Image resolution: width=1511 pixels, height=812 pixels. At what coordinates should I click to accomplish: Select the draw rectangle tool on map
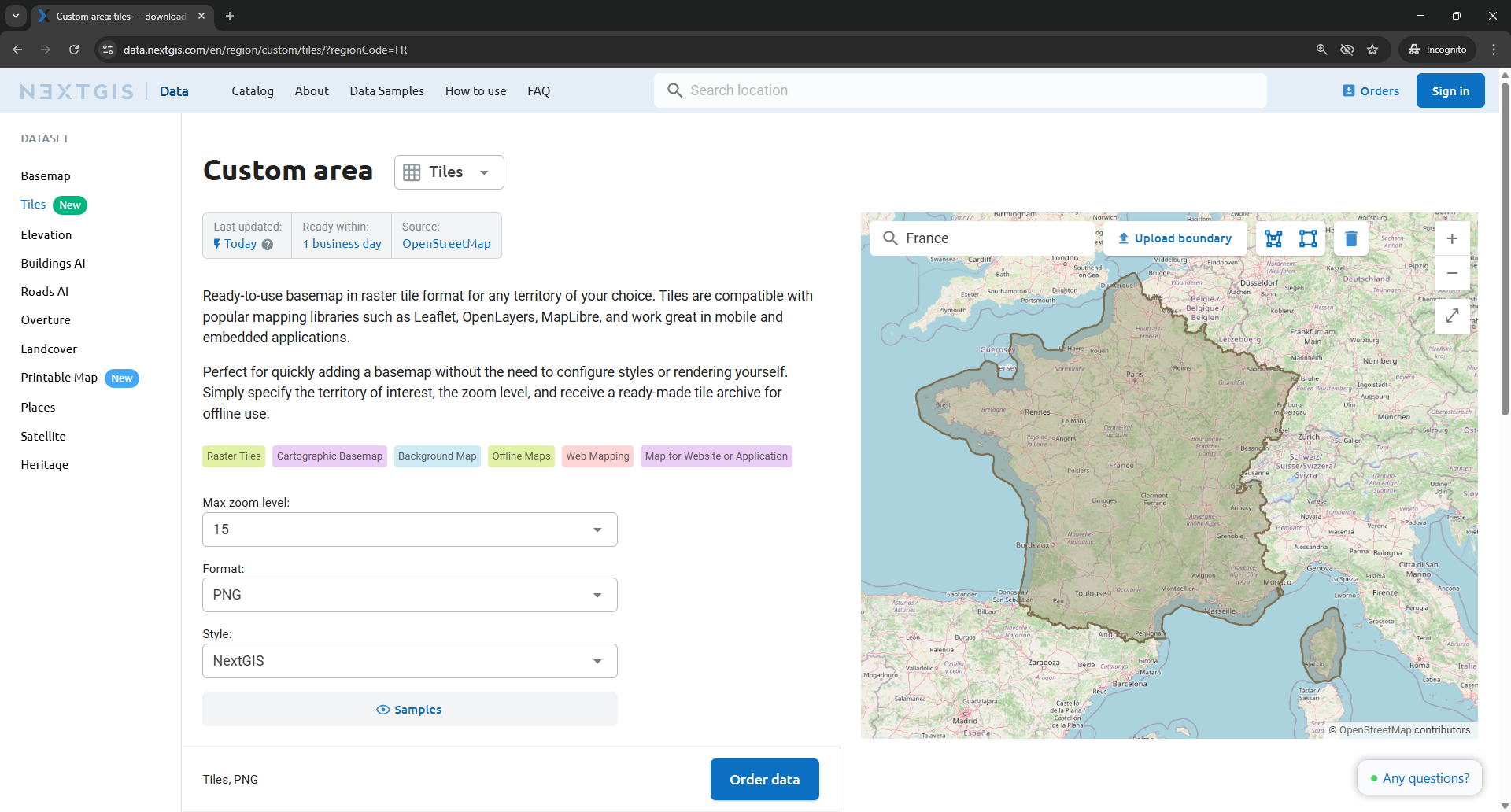(x=1308, y=238)
